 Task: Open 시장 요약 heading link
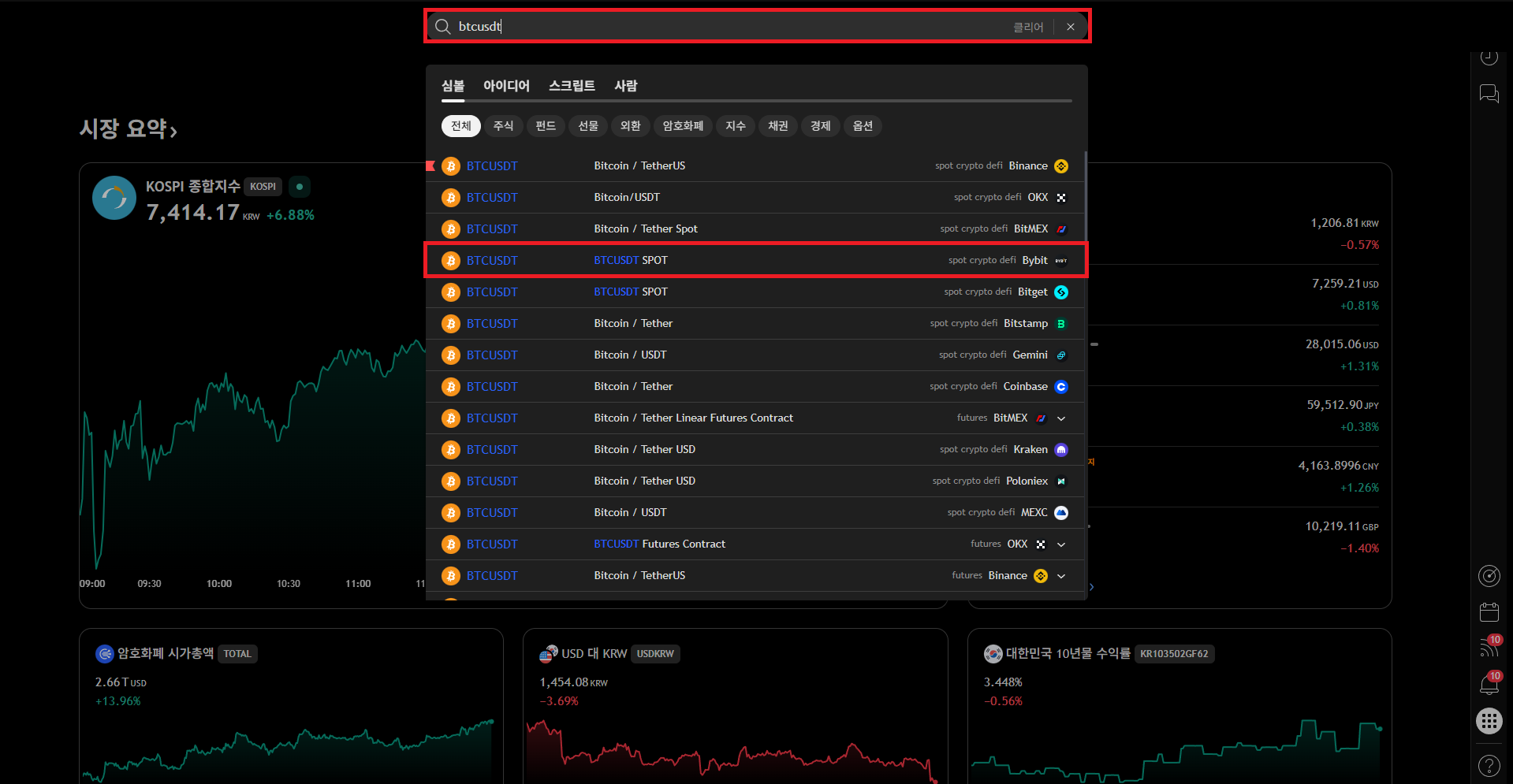click(129, 128)
